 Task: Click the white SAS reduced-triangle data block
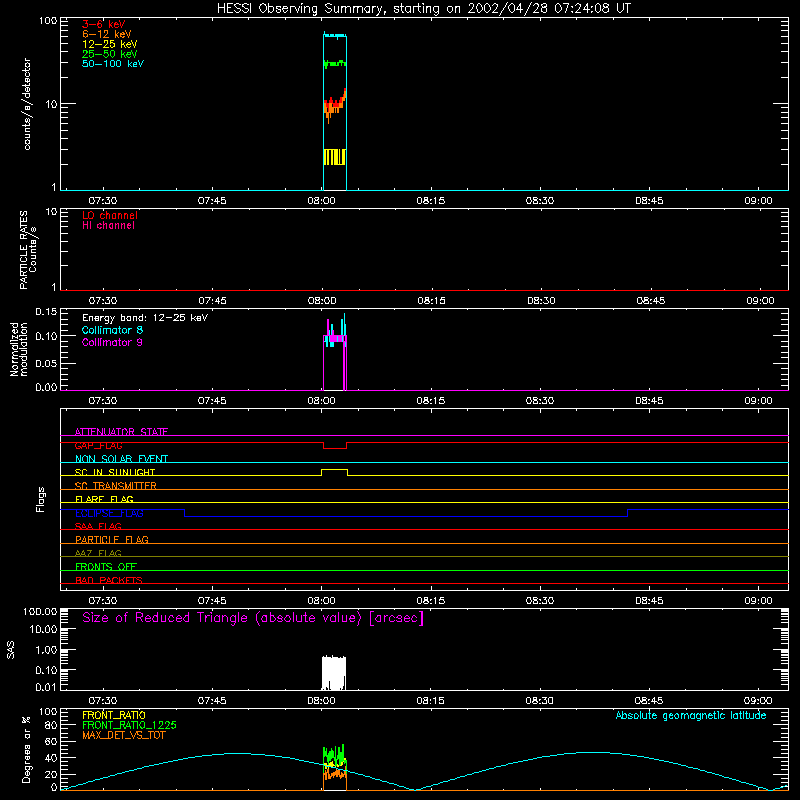coord(334,672)
